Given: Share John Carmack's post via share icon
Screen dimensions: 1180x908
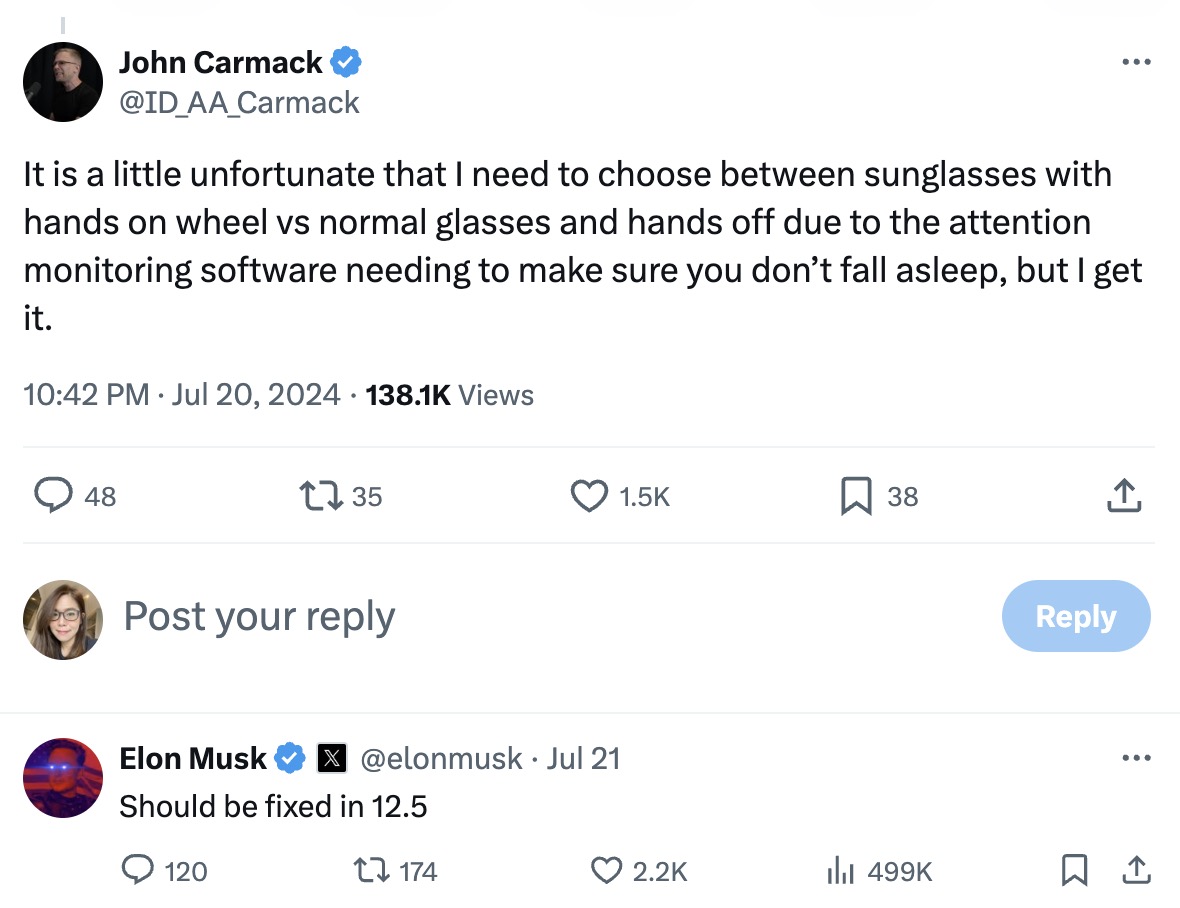Looking at the screenshot, I should 1124,496.
